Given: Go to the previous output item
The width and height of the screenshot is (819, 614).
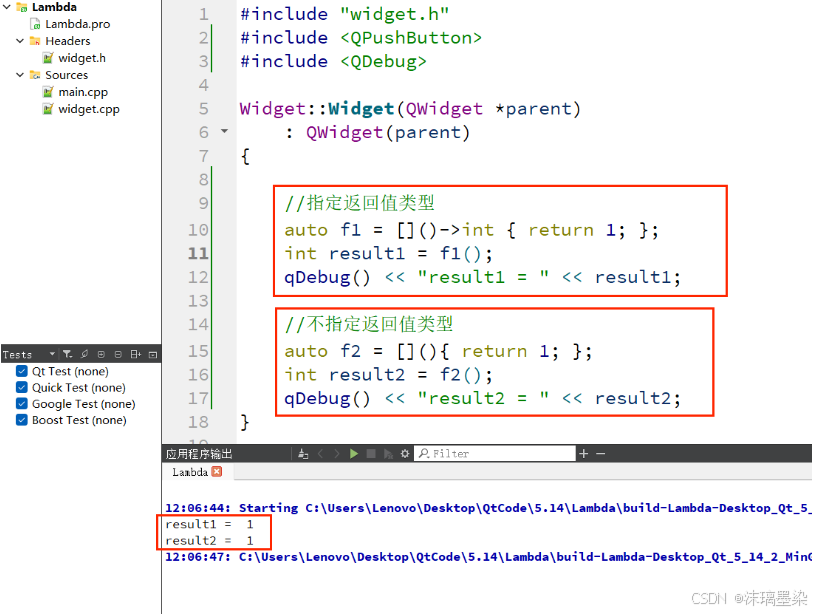Looking at the screenshot, I should click(320, 454).
